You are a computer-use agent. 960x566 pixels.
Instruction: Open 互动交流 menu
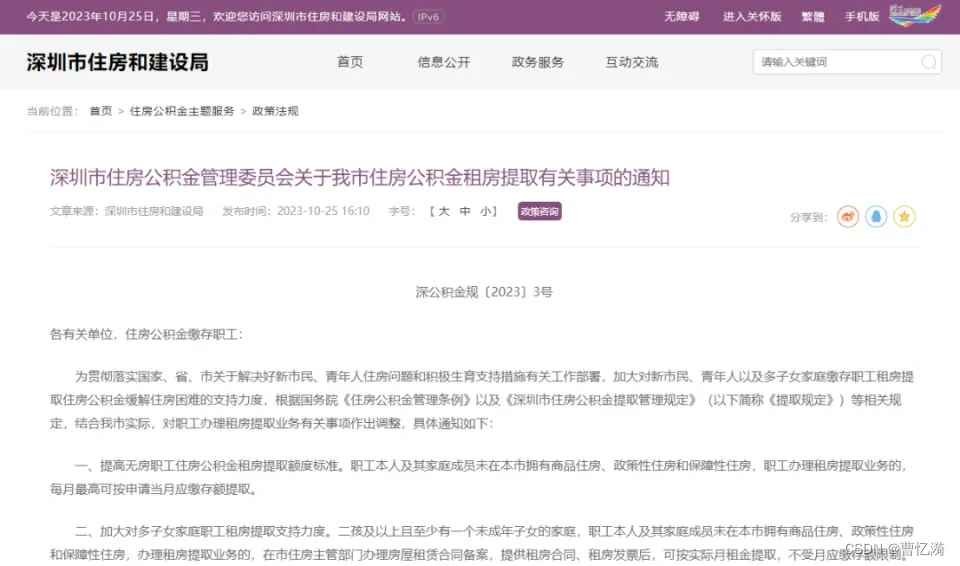coord(632,62)
